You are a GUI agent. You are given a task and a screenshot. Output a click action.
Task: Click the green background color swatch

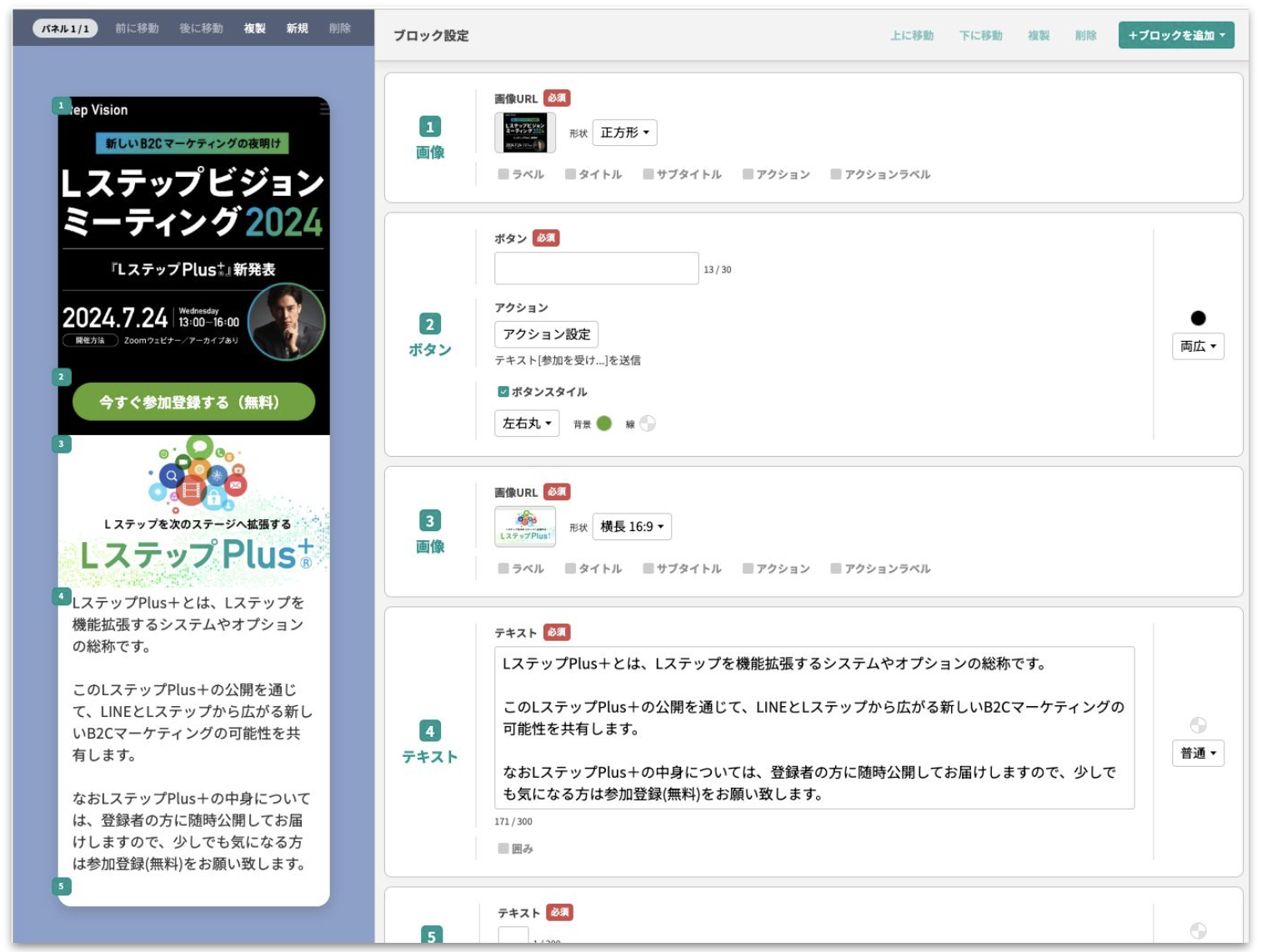(x=604, y=423)
